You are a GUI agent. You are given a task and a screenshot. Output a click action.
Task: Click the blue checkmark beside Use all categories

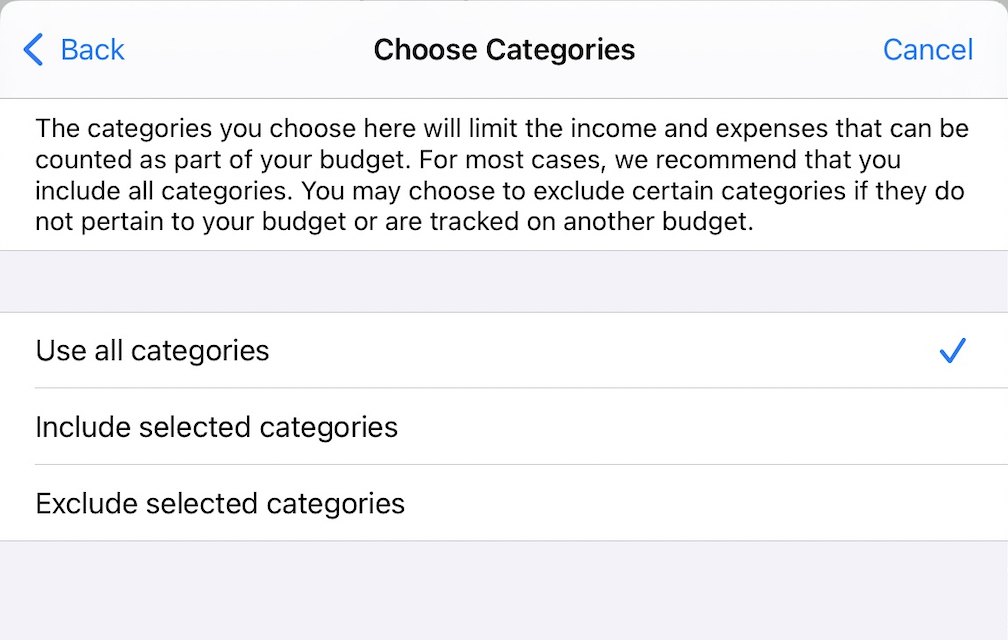pos(952,351)
